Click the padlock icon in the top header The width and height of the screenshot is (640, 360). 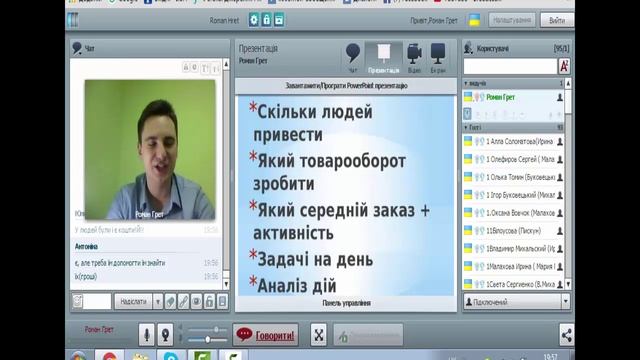(267, 20)
